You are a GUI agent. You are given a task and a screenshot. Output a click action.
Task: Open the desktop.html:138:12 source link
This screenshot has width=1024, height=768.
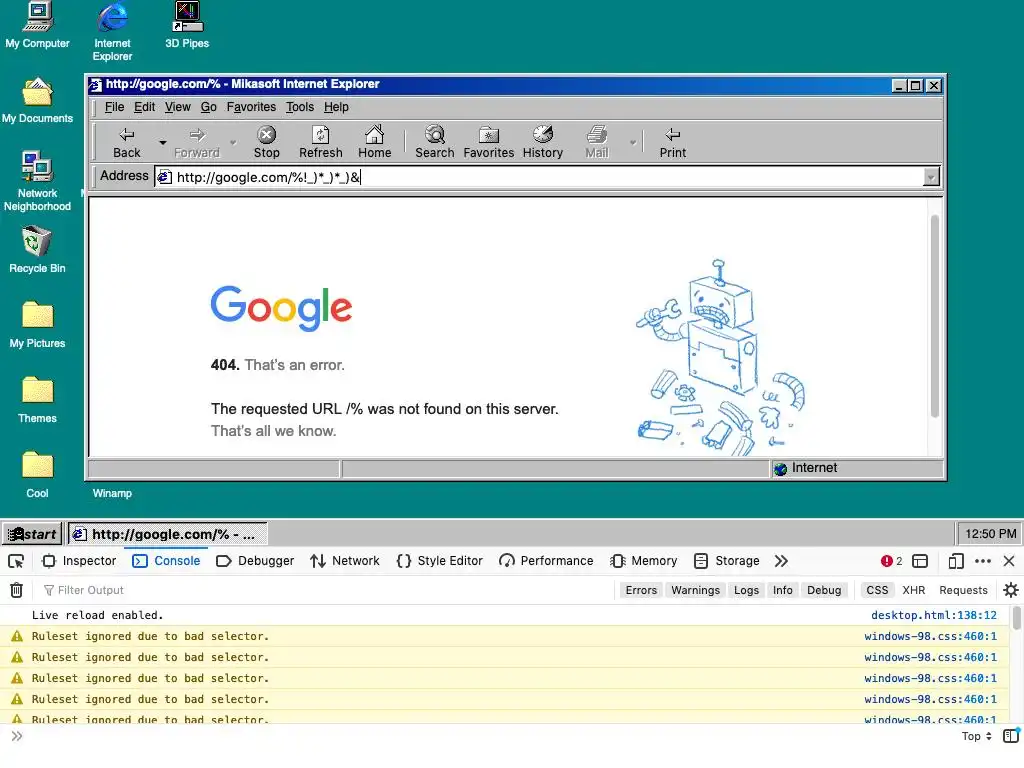(934, 615)
